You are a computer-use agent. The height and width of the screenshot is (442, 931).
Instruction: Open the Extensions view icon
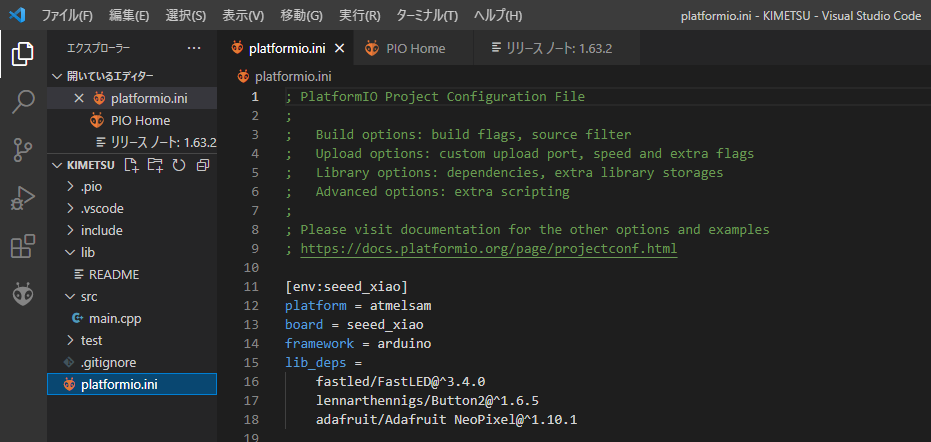[23, 246]
